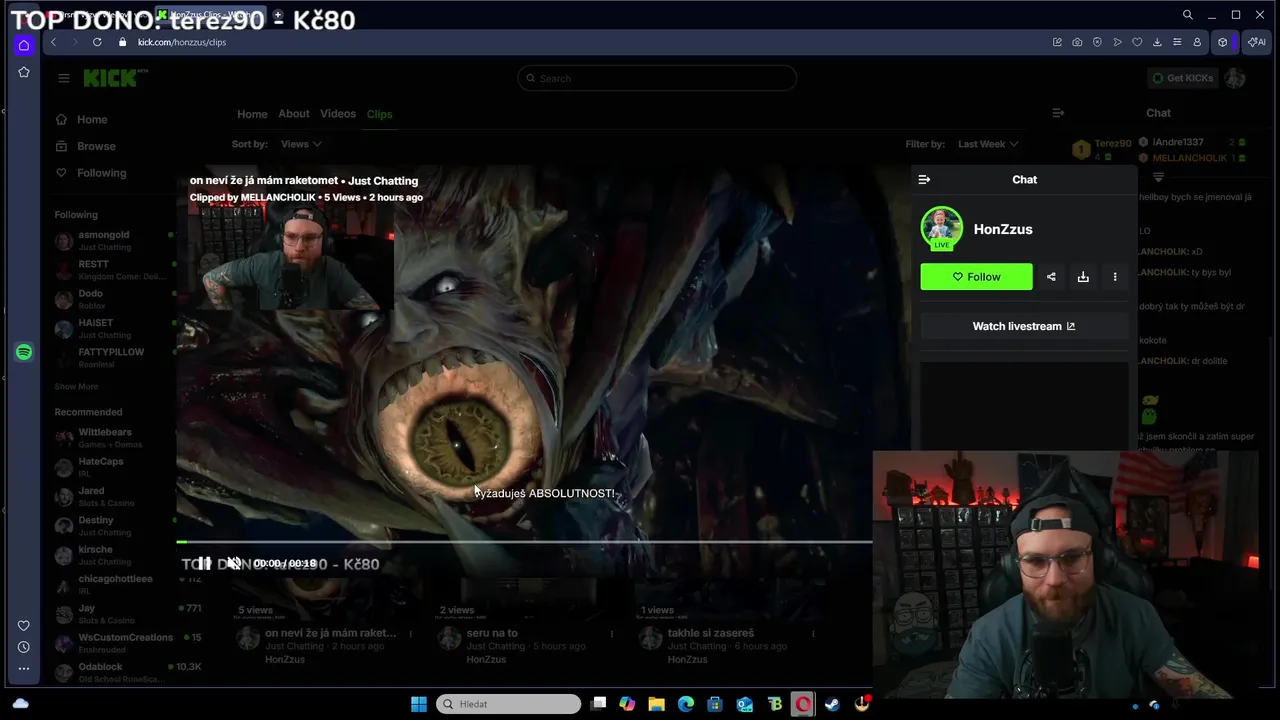
Task: Open Browse in Kick sidebar
Action: point(96,146)
